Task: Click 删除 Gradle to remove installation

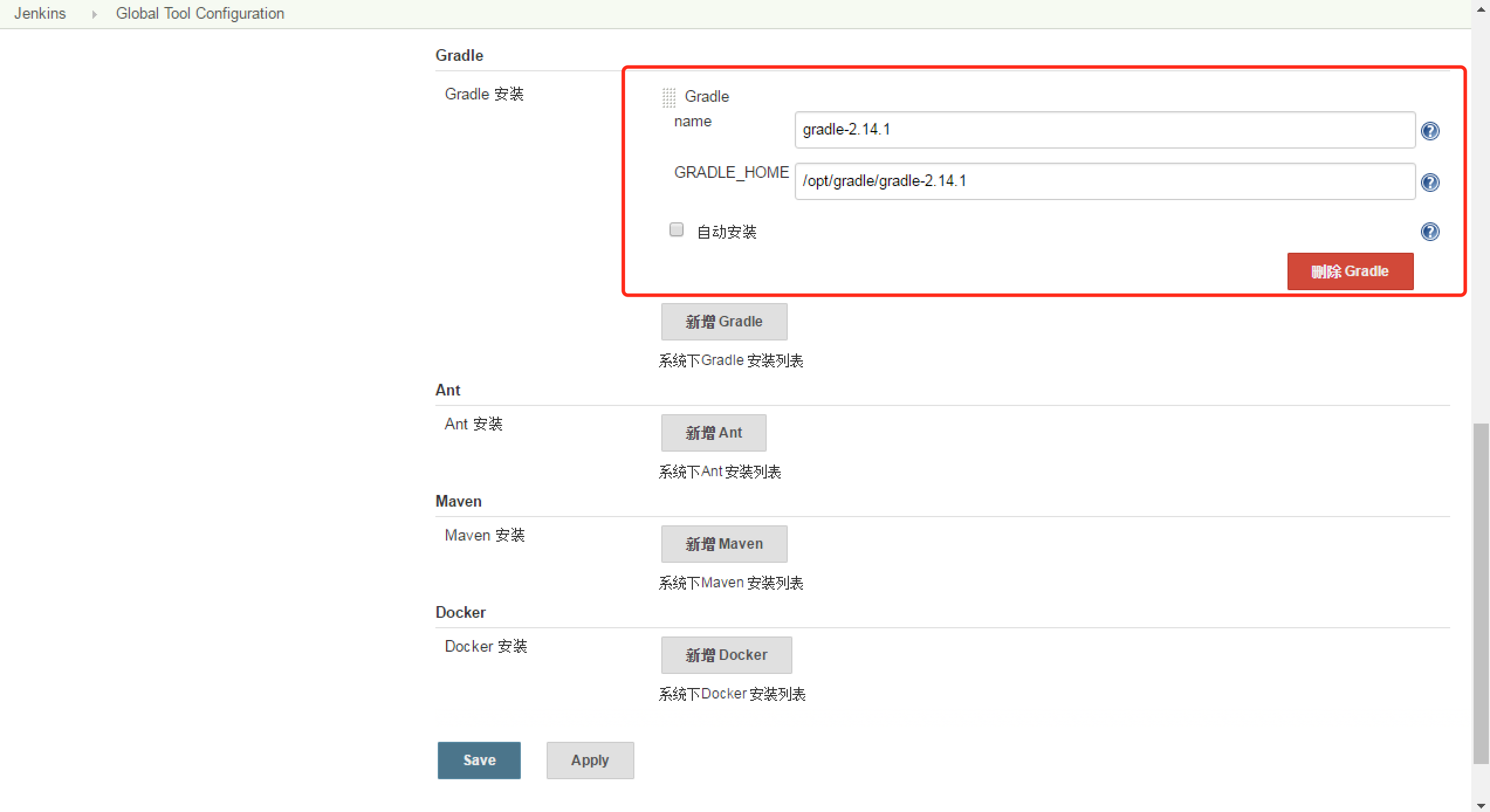Action: click(x=1350, y=271)
